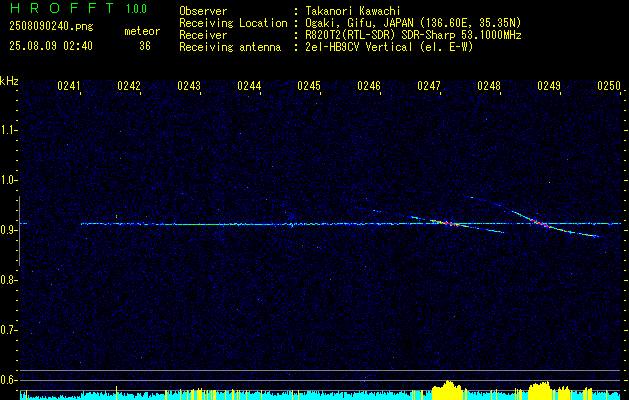Click the 0247 time axis marker
This screenshot has height=400, width=629.
click(428, 86)
